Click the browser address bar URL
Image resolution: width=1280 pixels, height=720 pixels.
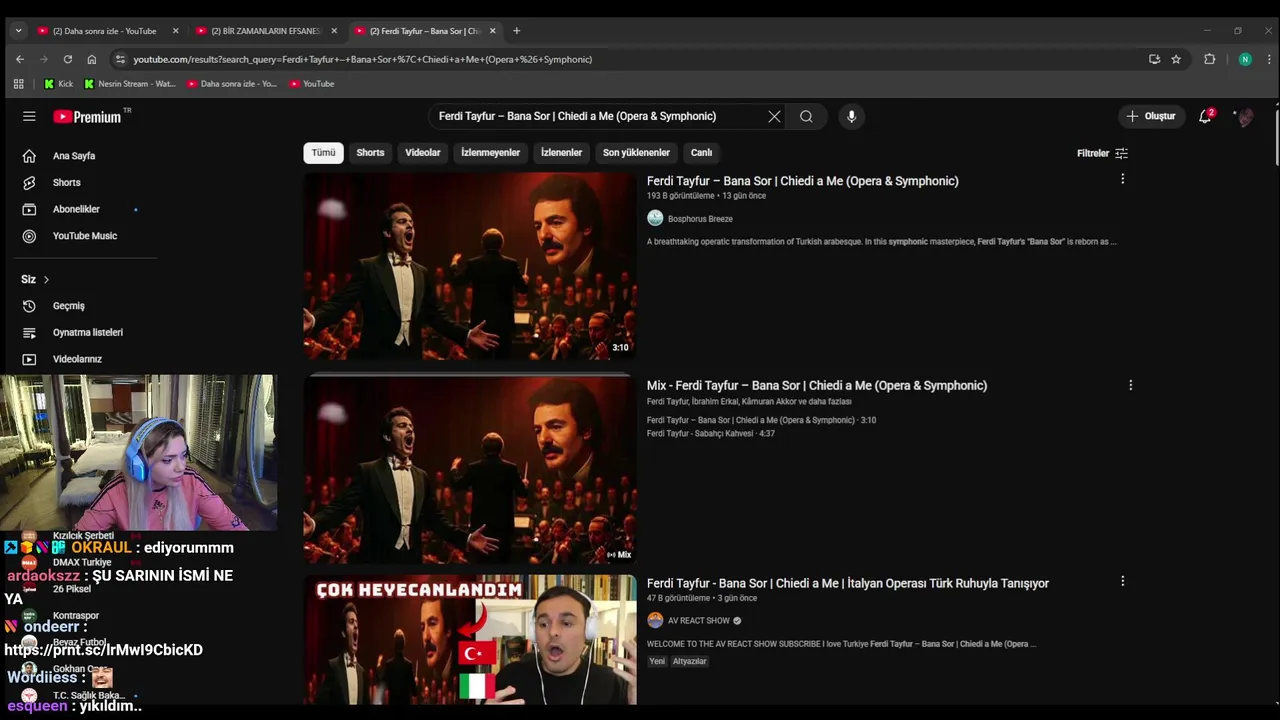(x=362, y=59)
